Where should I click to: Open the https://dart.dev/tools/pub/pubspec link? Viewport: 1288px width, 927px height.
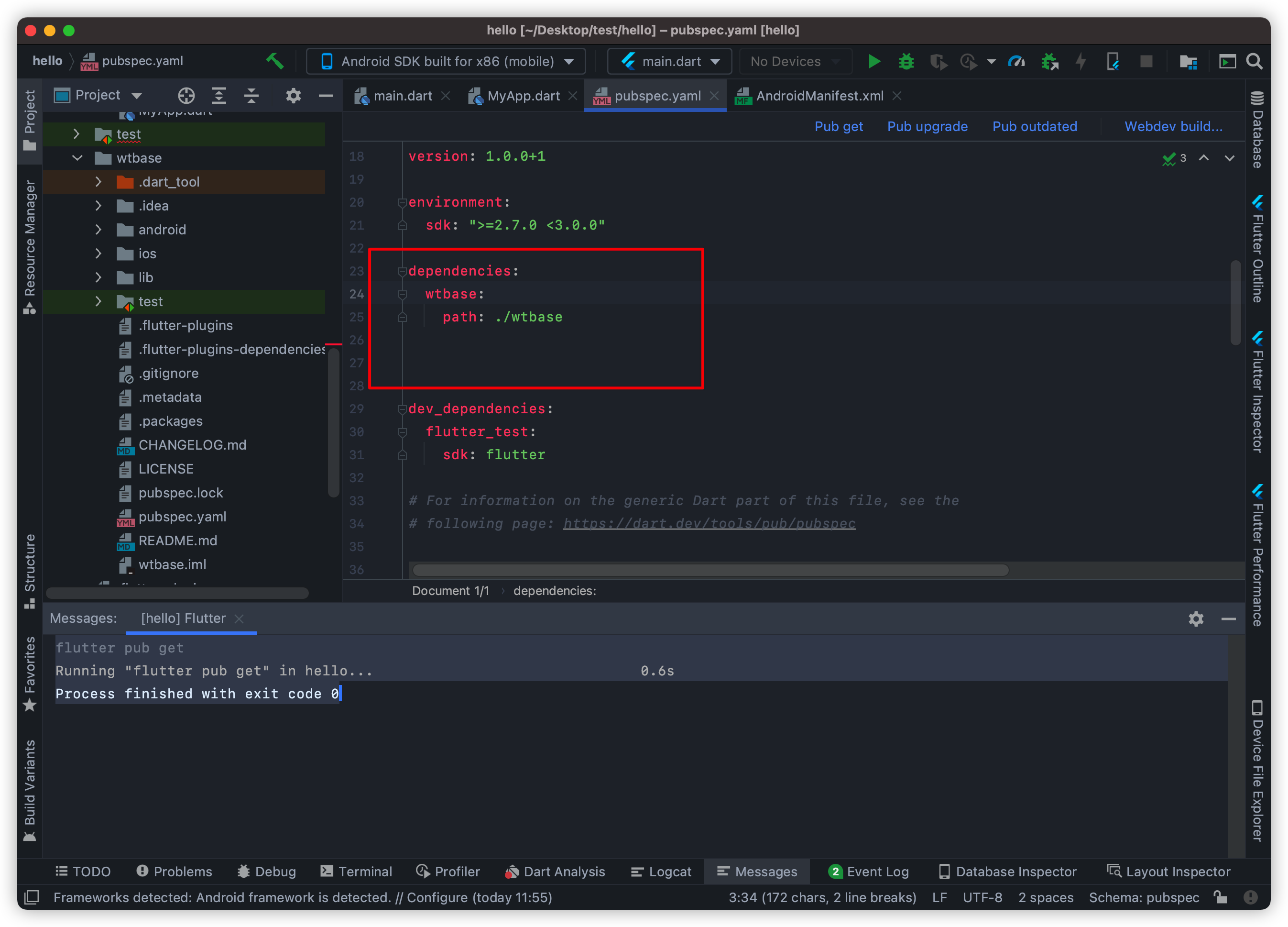tap(711, 523)
